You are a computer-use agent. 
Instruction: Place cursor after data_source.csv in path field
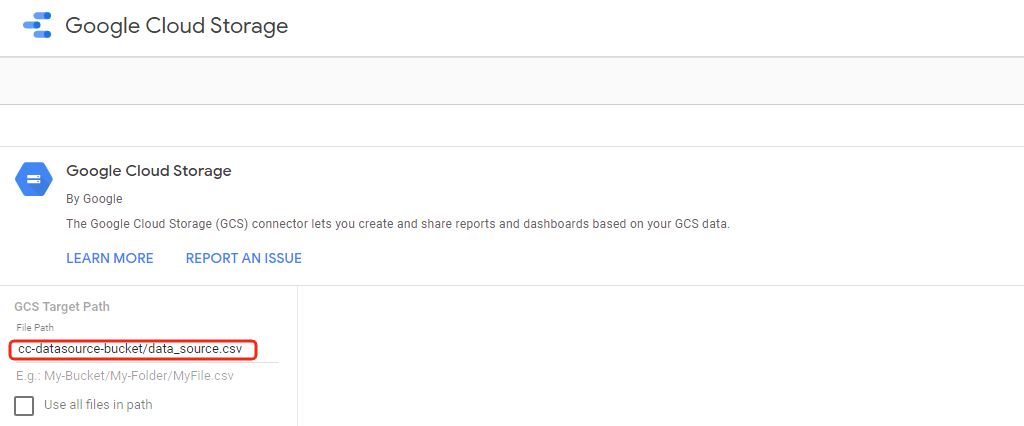[x=243, y=350]
